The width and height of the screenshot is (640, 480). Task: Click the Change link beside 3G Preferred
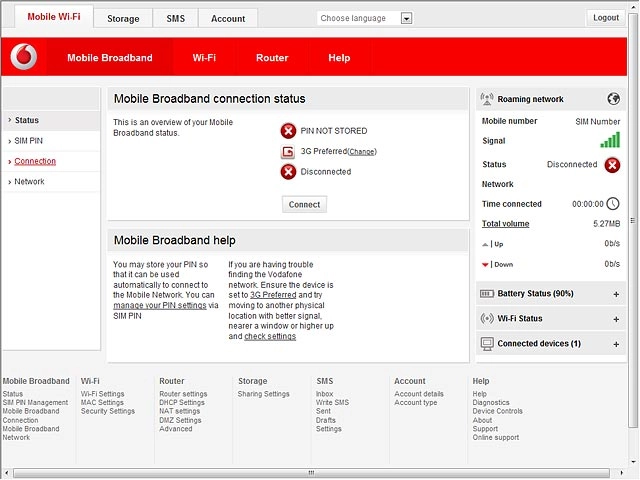[362, 152]
